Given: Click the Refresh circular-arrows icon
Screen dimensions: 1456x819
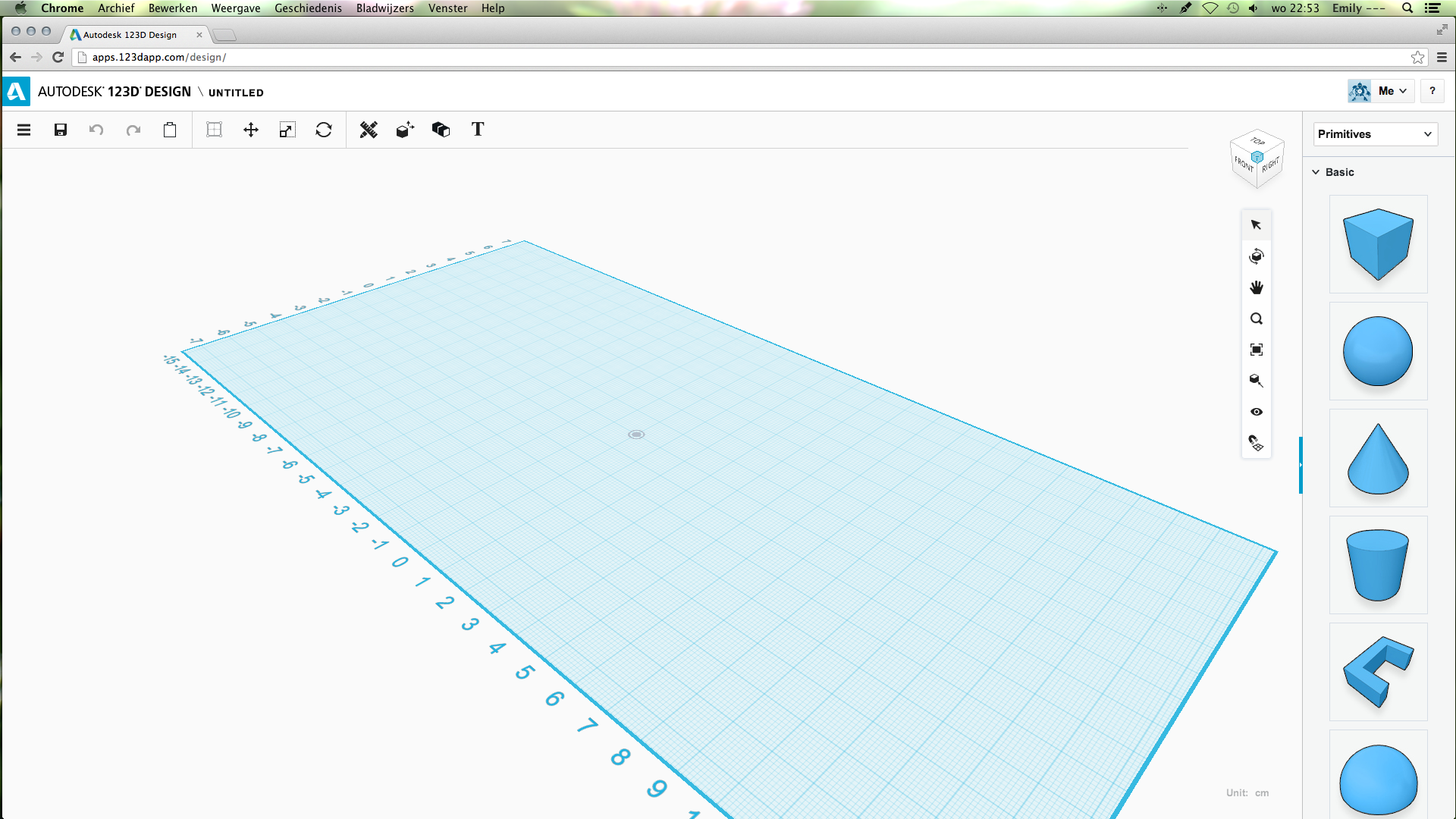Looking at the screenshot, I should pos(324,130).
